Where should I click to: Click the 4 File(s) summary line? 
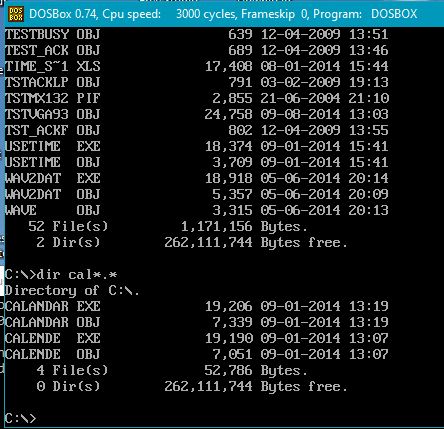(172, 371)
